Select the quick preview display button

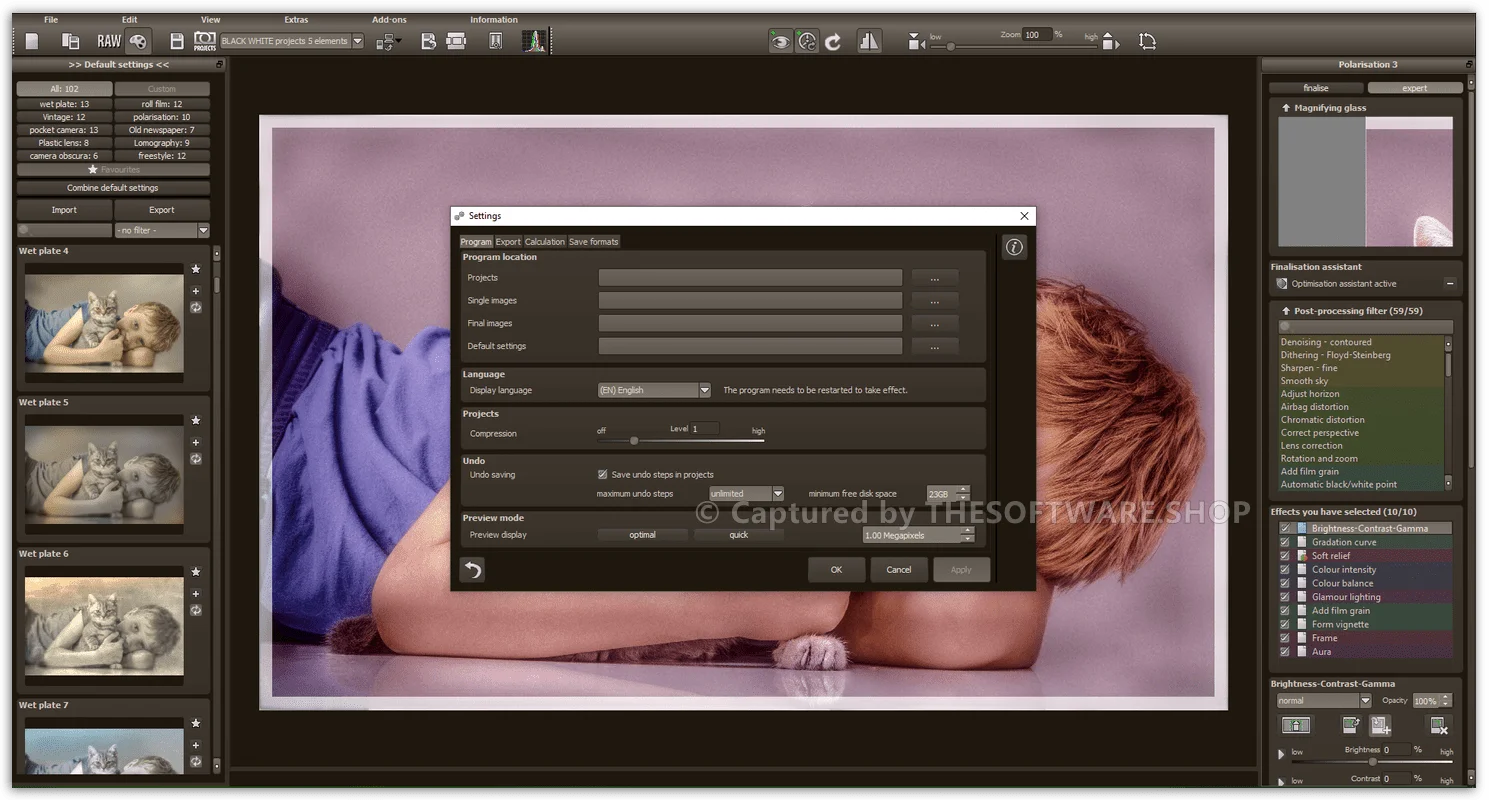[x=739, y=535]
